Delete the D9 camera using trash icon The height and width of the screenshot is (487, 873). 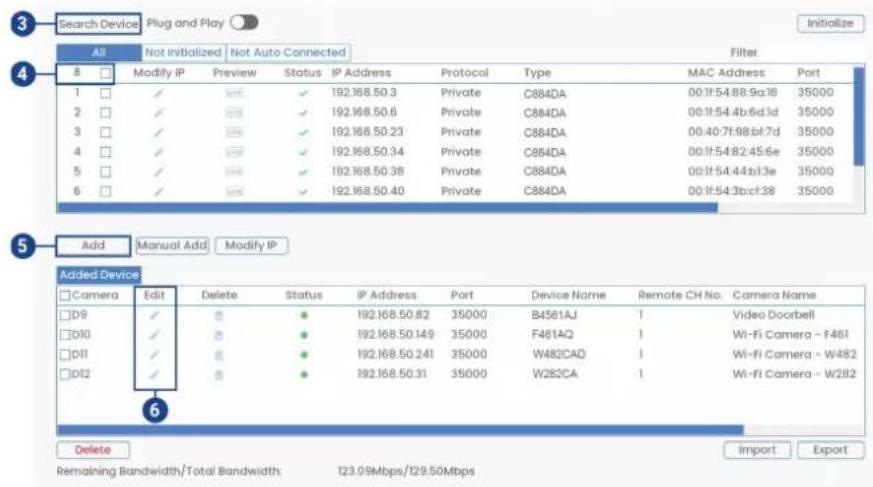(219, 316)
